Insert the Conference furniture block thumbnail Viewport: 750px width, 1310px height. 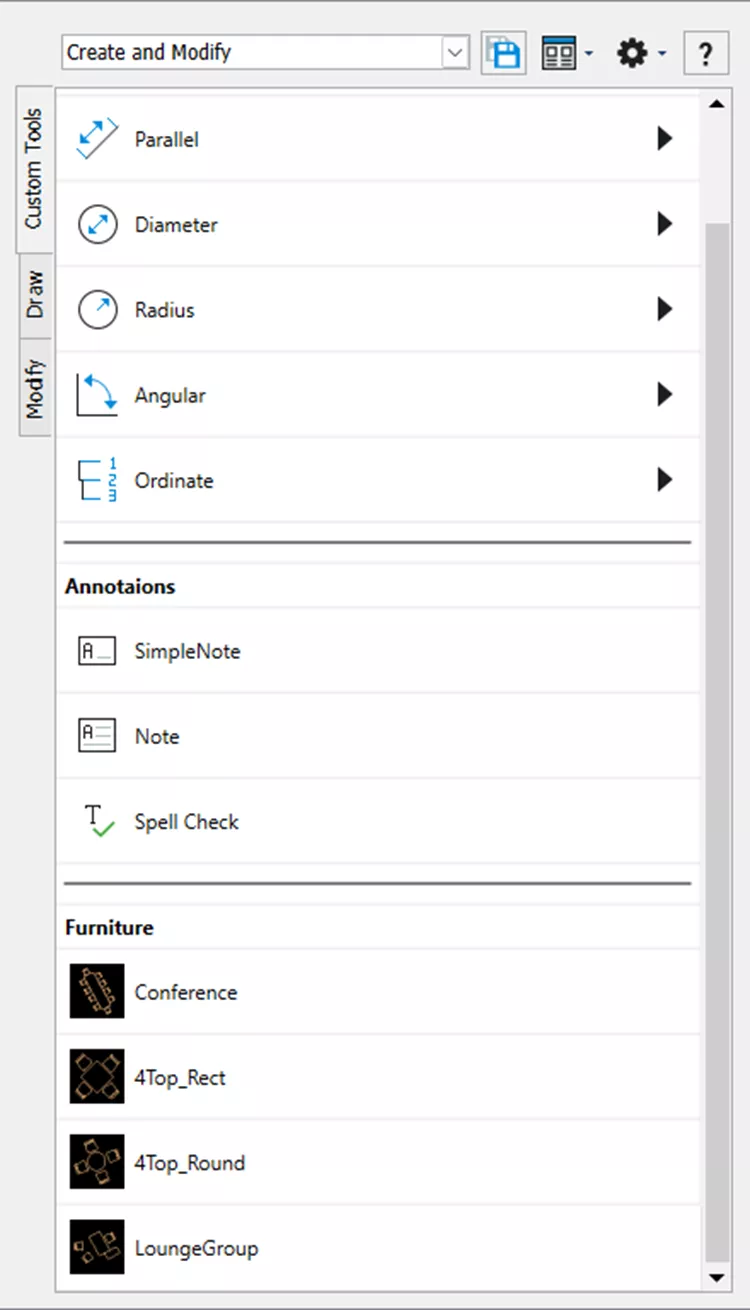pyautogui.click(x=97, y=992)
